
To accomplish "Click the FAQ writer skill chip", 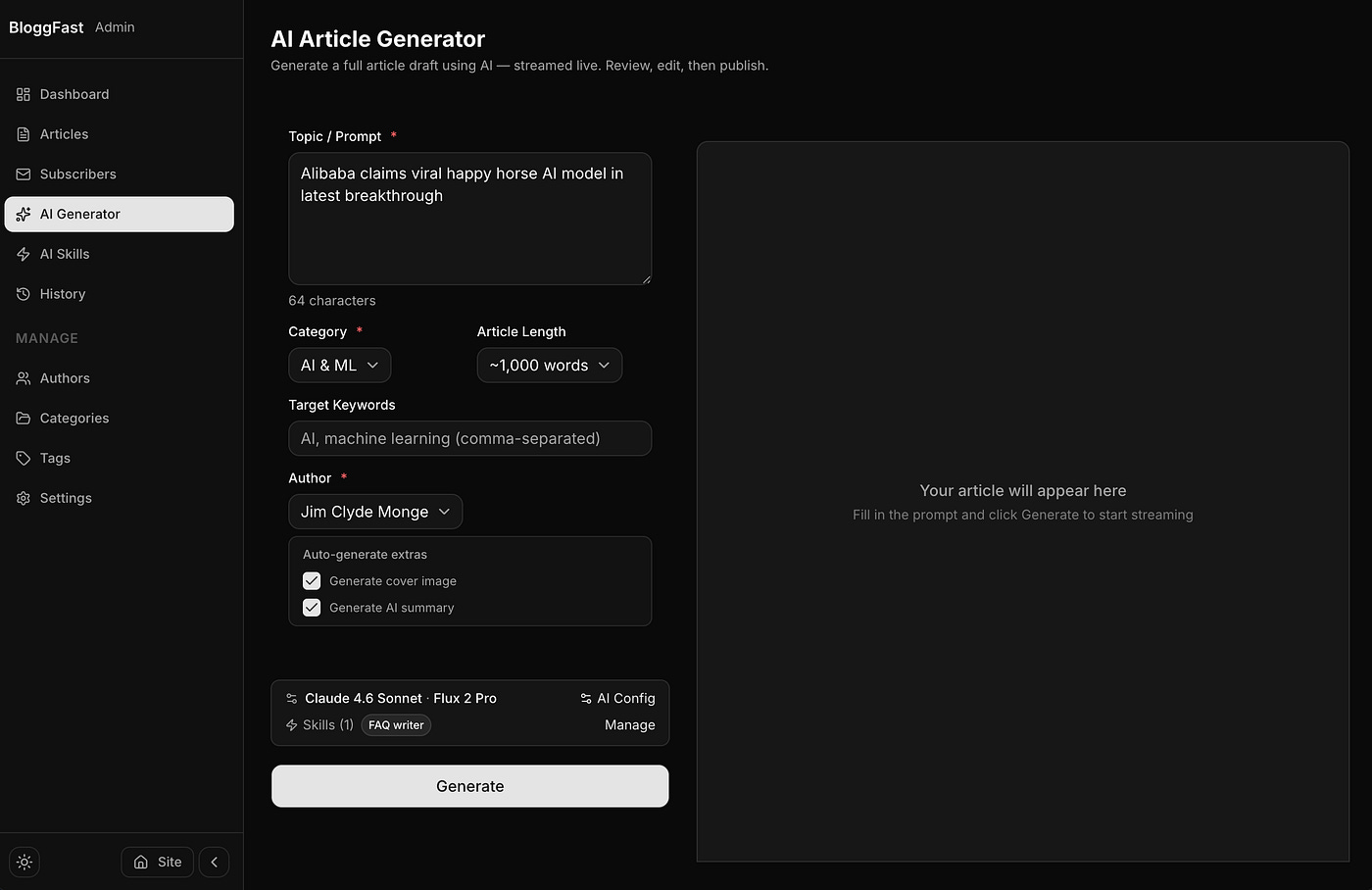I will pyautogui.click(x=395, y=724).
